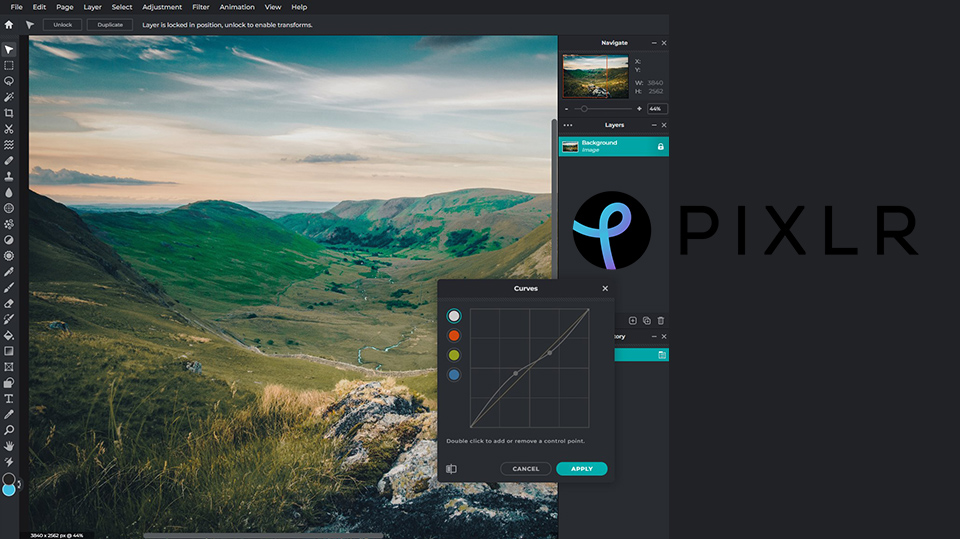
Task: Select the Text tool
Action: click(x=9, y=398)
